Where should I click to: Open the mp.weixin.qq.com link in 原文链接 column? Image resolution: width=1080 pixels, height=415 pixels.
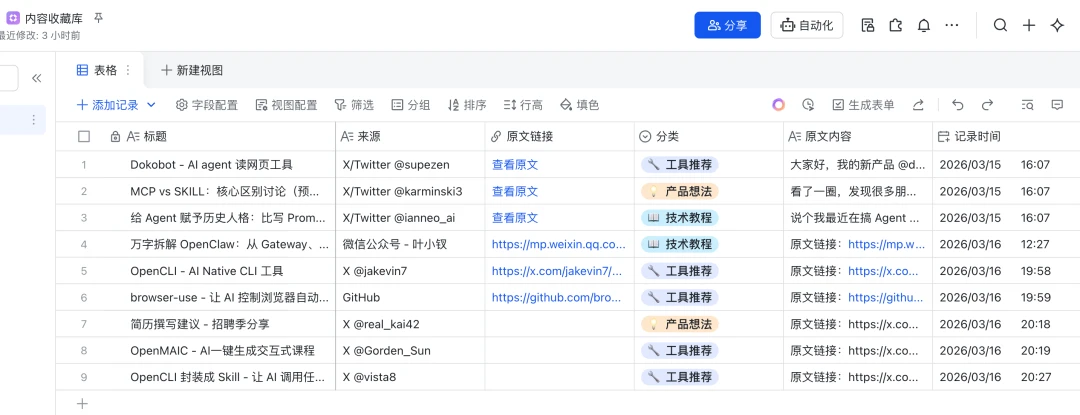pyautogui.click(x=559, y=244)
